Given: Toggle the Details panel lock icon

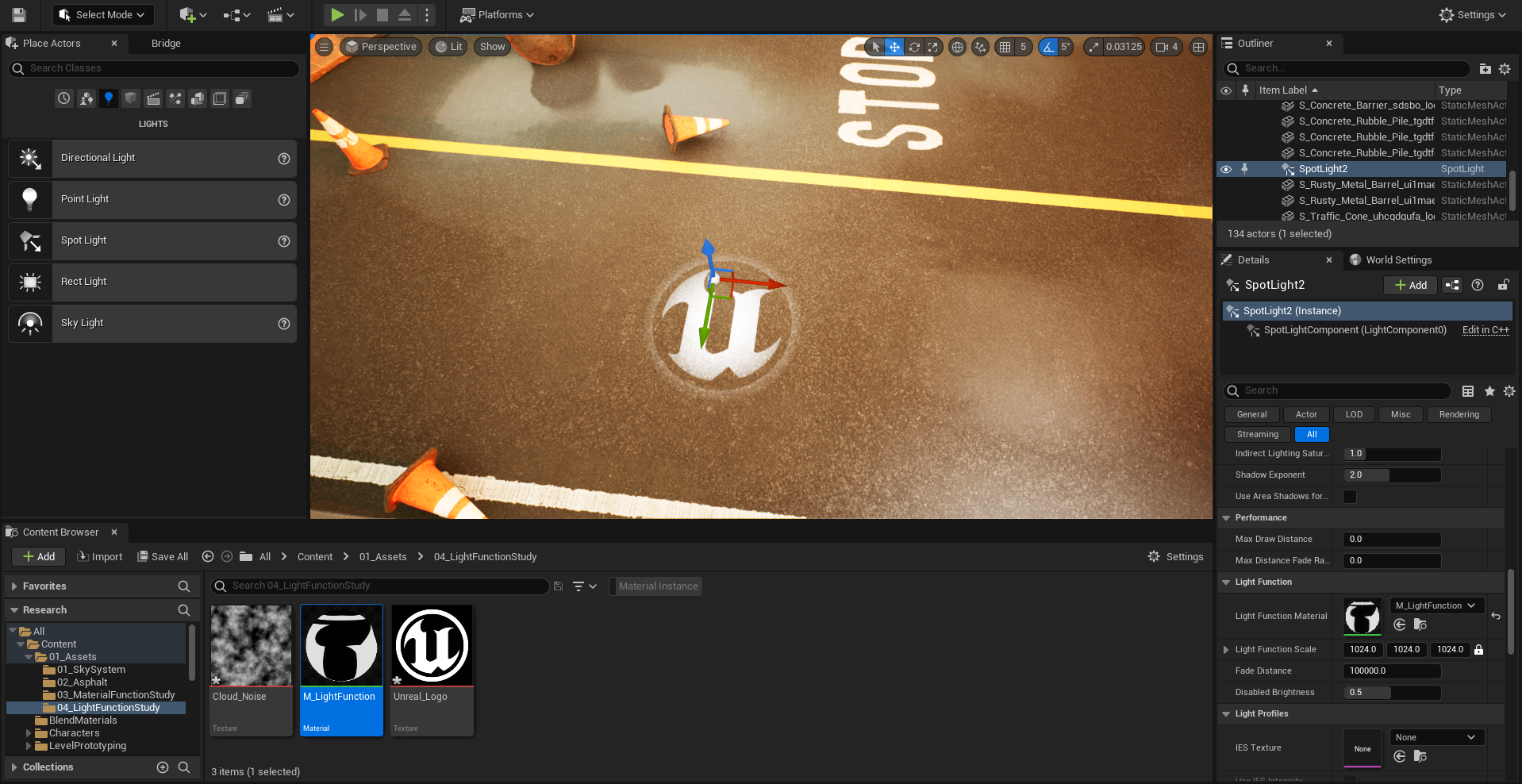Looking at the screenshot, I should coord(1503,285).
